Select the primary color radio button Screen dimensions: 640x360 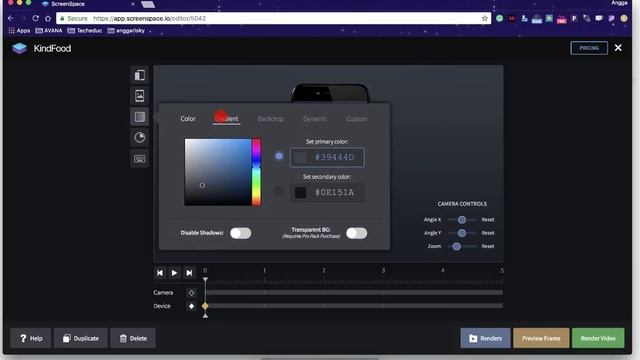(279, 156)
